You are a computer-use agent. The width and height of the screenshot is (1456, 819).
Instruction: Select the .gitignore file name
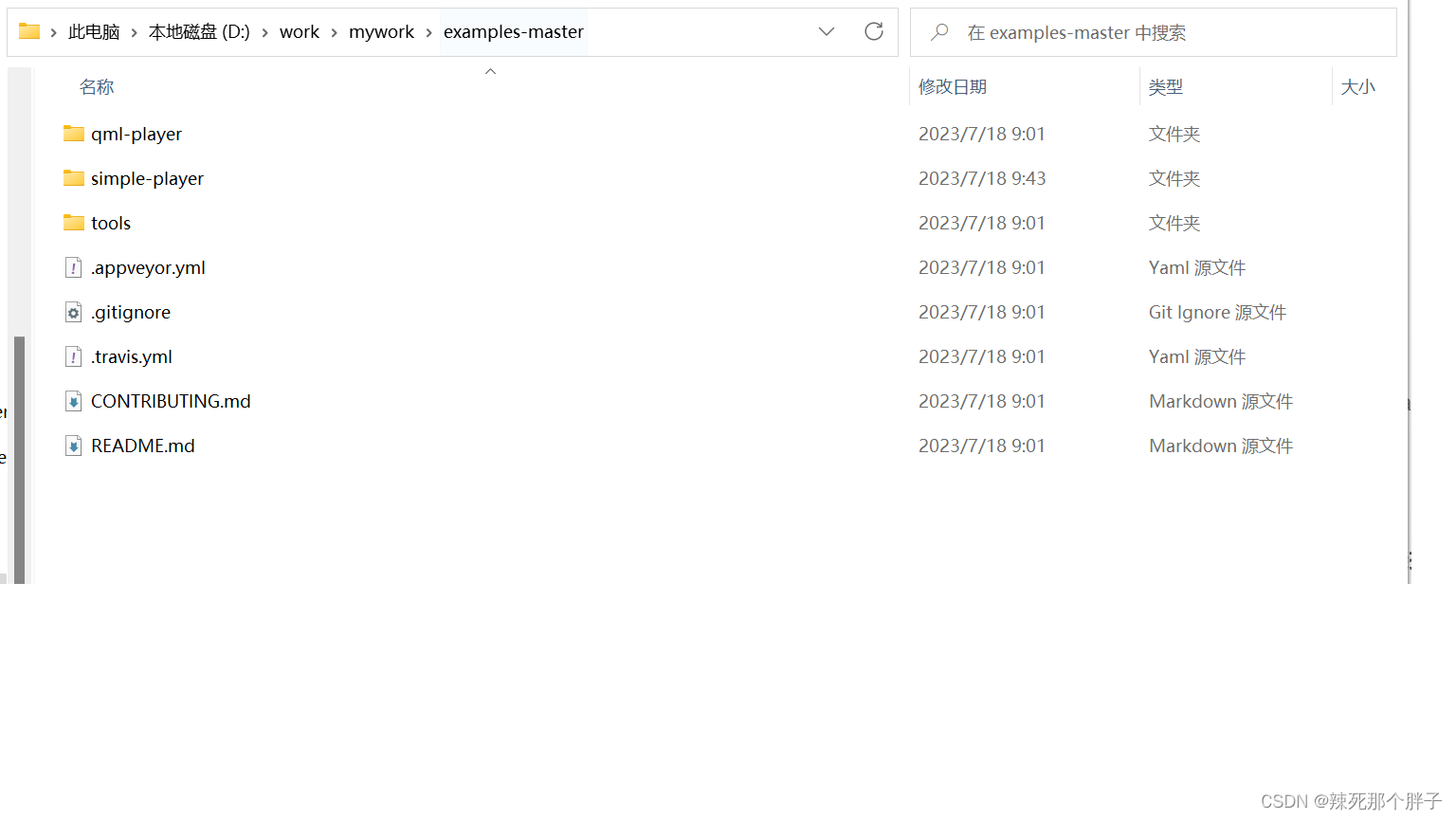131,313
